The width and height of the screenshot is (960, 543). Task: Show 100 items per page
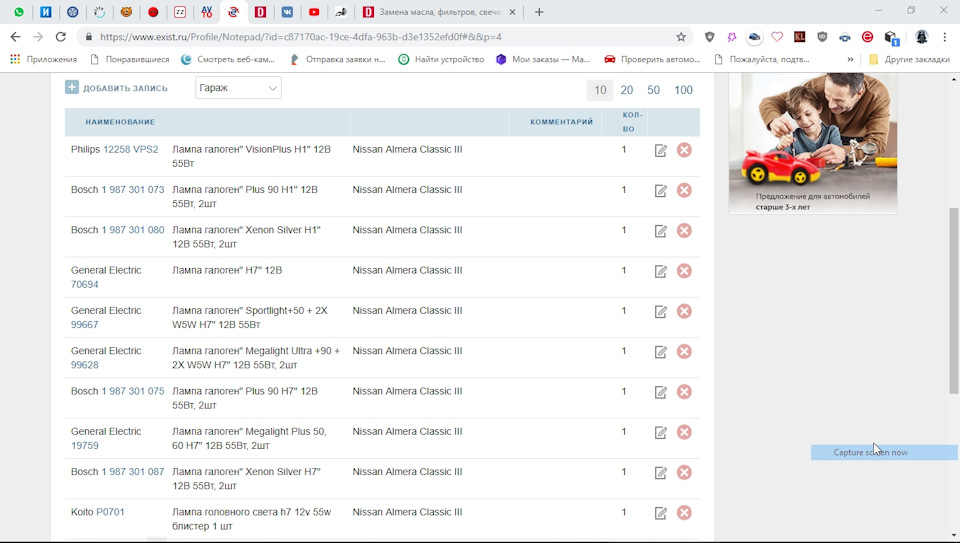(683, 90)
